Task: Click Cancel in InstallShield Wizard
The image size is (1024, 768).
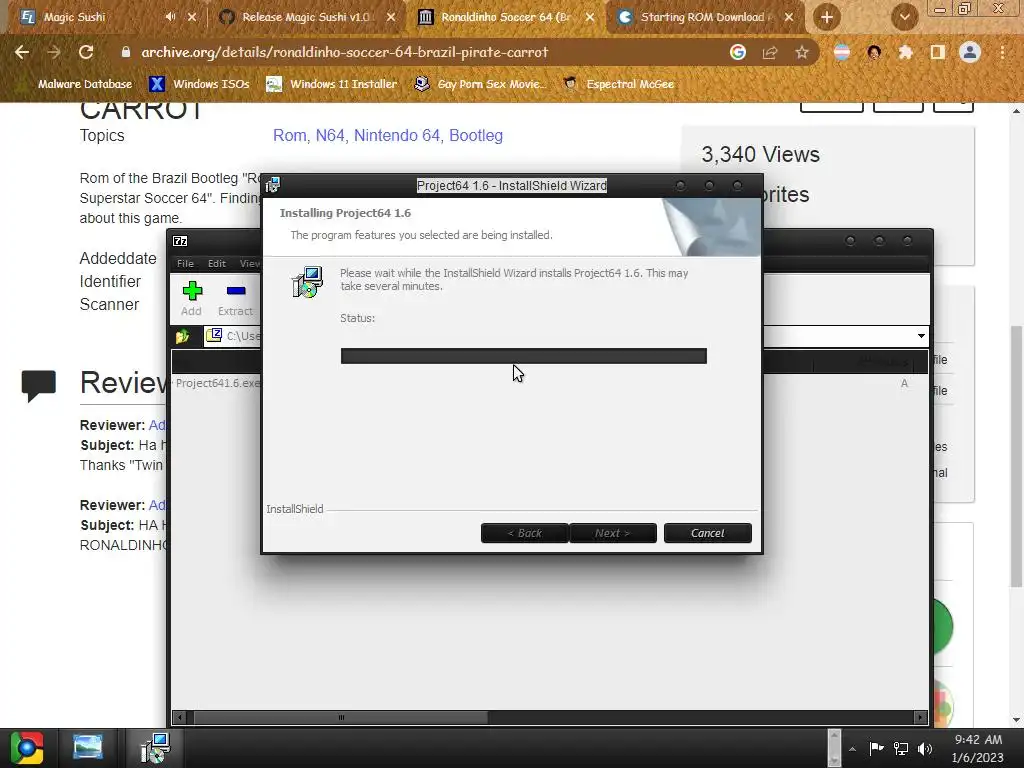Action: (707, 533)
